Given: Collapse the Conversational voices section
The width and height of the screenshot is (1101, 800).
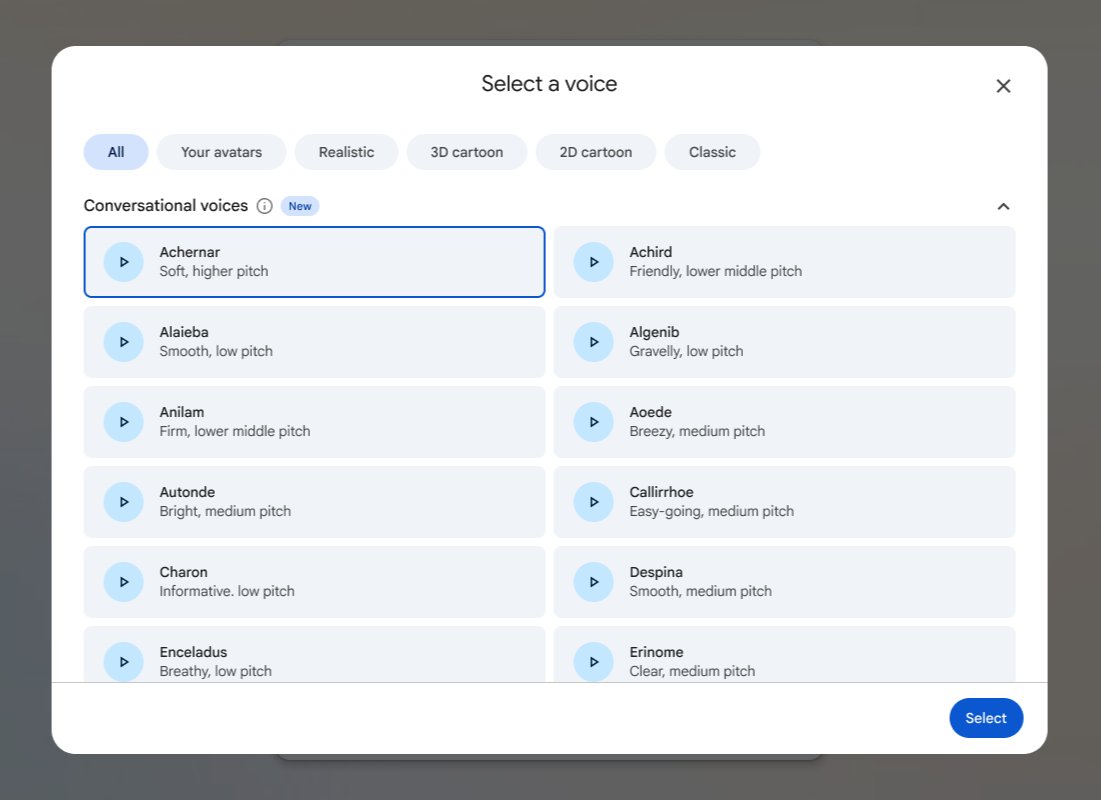Looking at the screenshot, I should click(x=1003, y=206).
